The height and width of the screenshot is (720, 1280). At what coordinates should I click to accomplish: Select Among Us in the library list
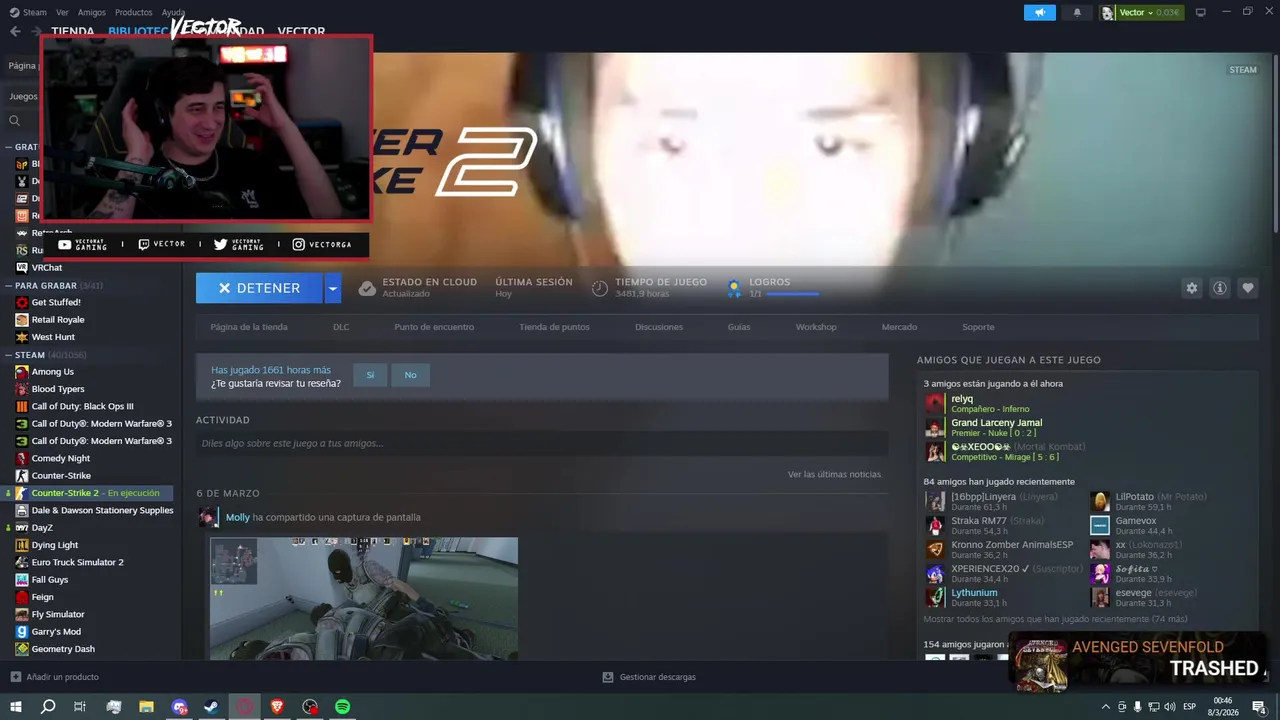pos(53,372)
